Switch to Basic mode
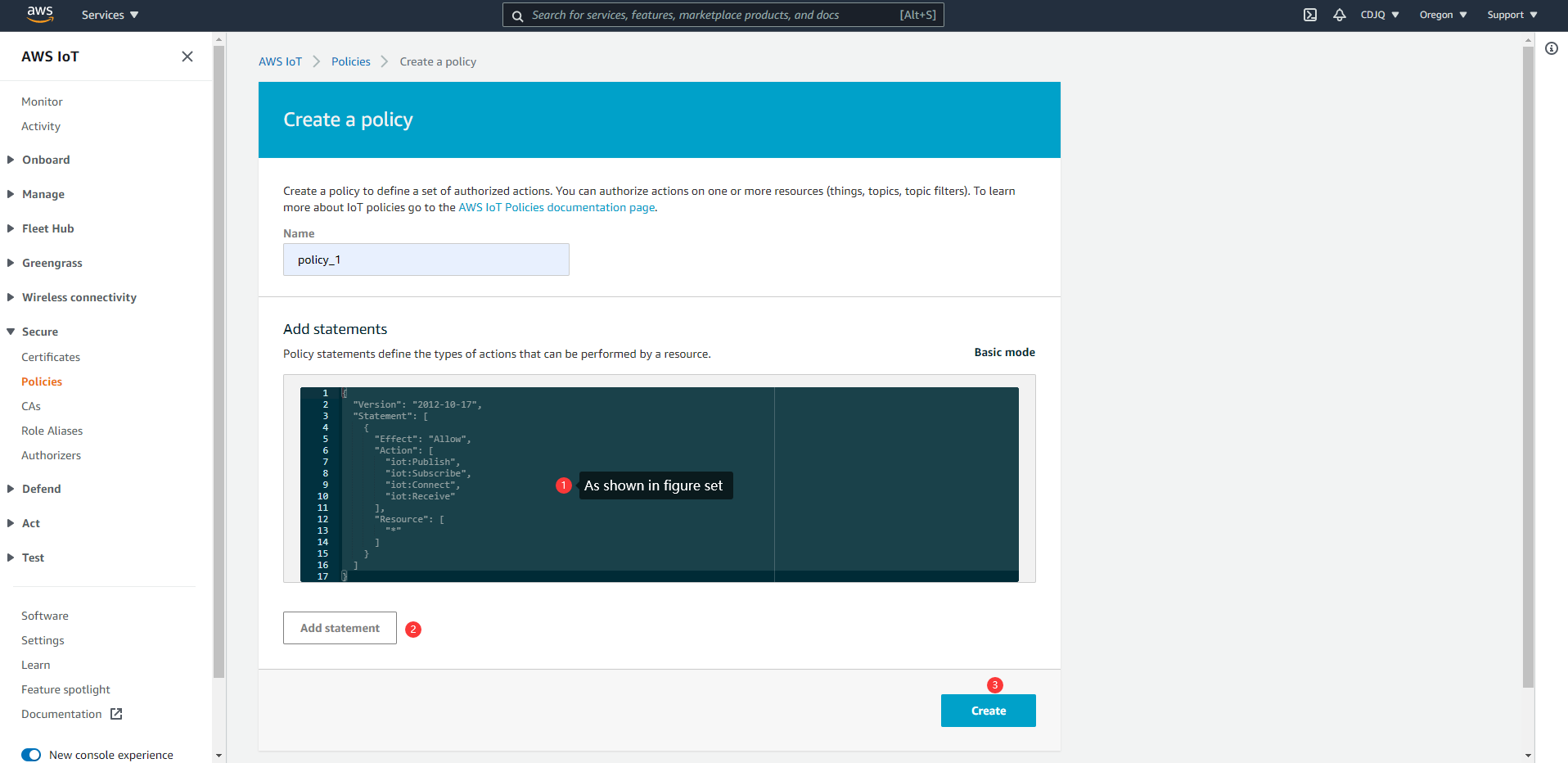This screenshot has height=763, width=1568. pyautogui.click(x=1004, y=352)
